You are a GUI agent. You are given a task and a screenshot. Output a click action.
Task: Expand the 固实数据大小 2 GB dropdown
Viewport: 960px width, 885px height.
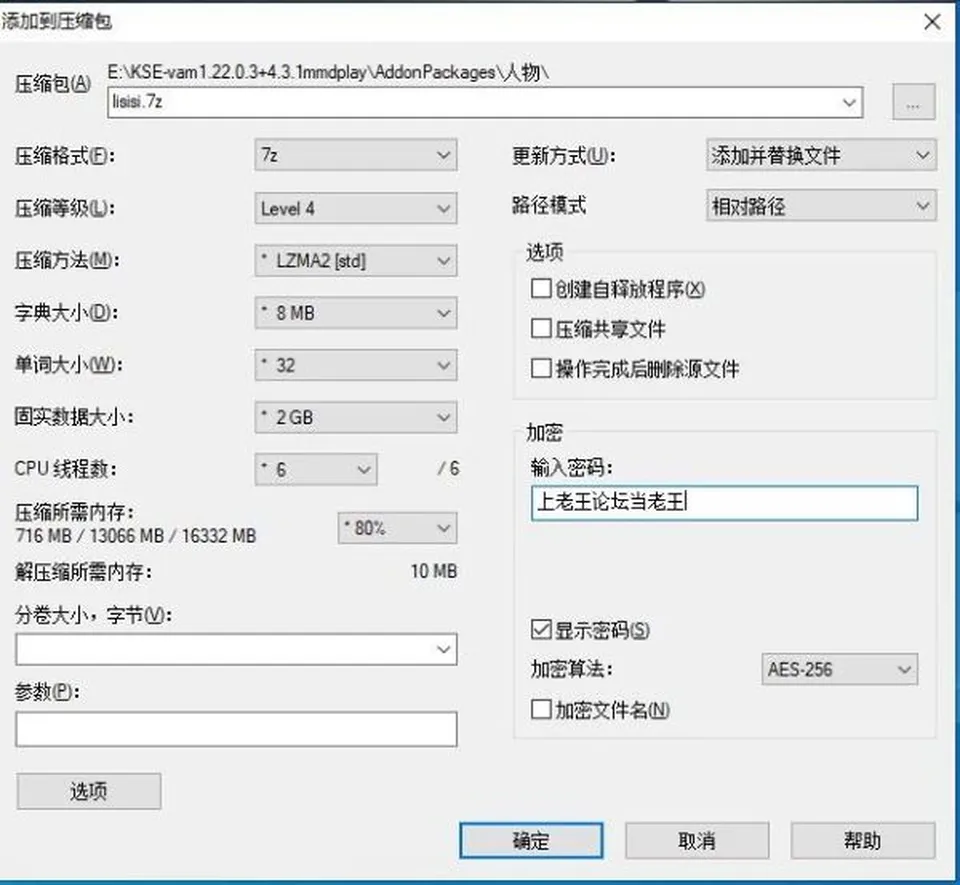[x=356, y=417]
